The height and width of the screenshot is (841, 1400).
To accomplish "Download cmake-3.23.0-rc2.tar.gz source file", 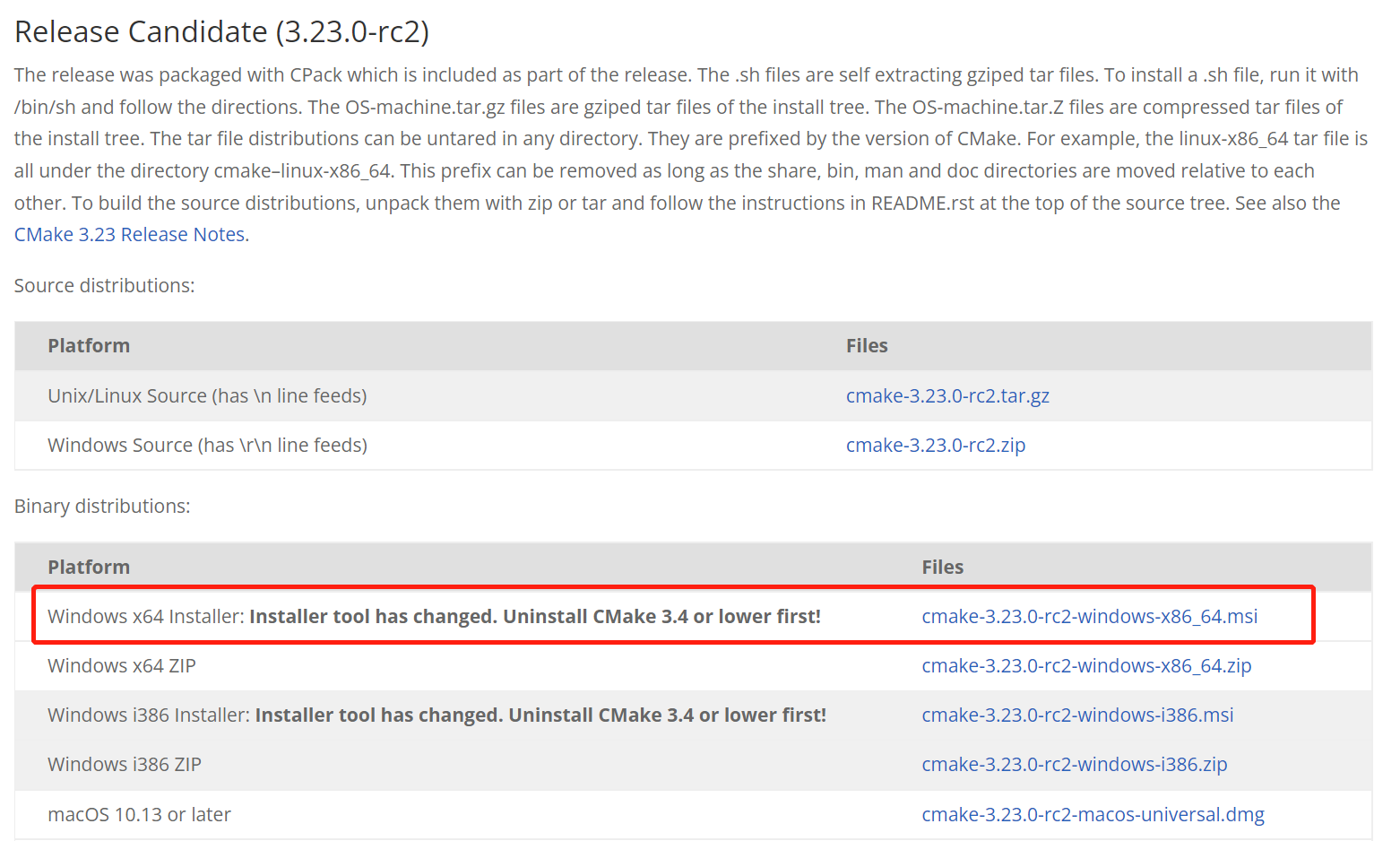I will click(947, 396).
